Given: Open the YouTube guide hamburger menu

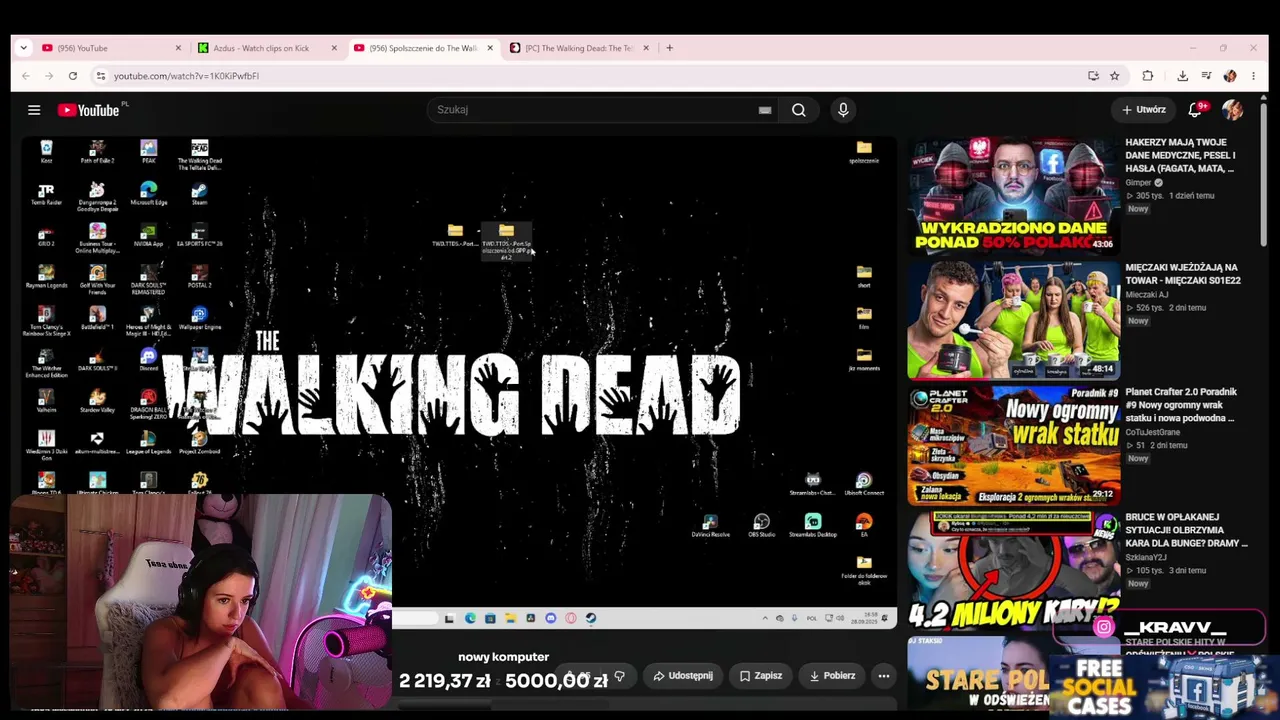Looking at the screenshot, I should 34,110.
